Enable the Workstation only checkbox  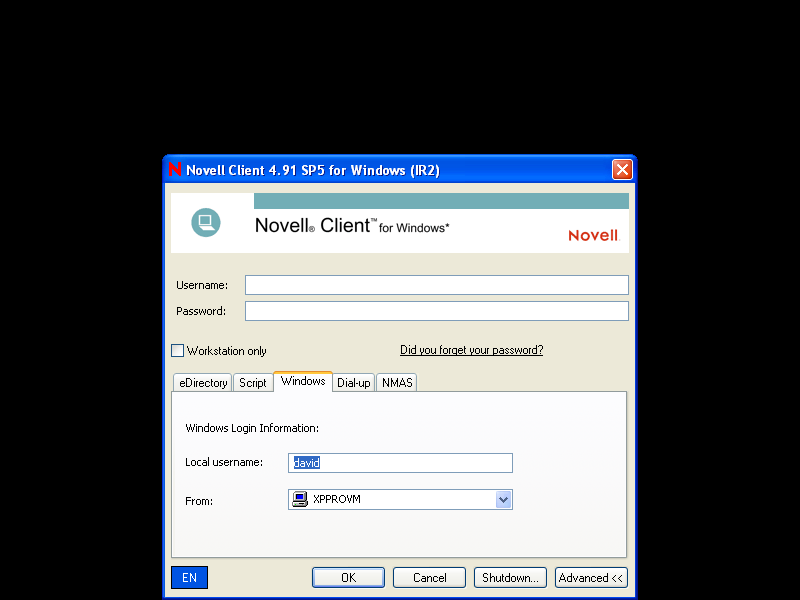pyautogui.click(x=178, y=351)
